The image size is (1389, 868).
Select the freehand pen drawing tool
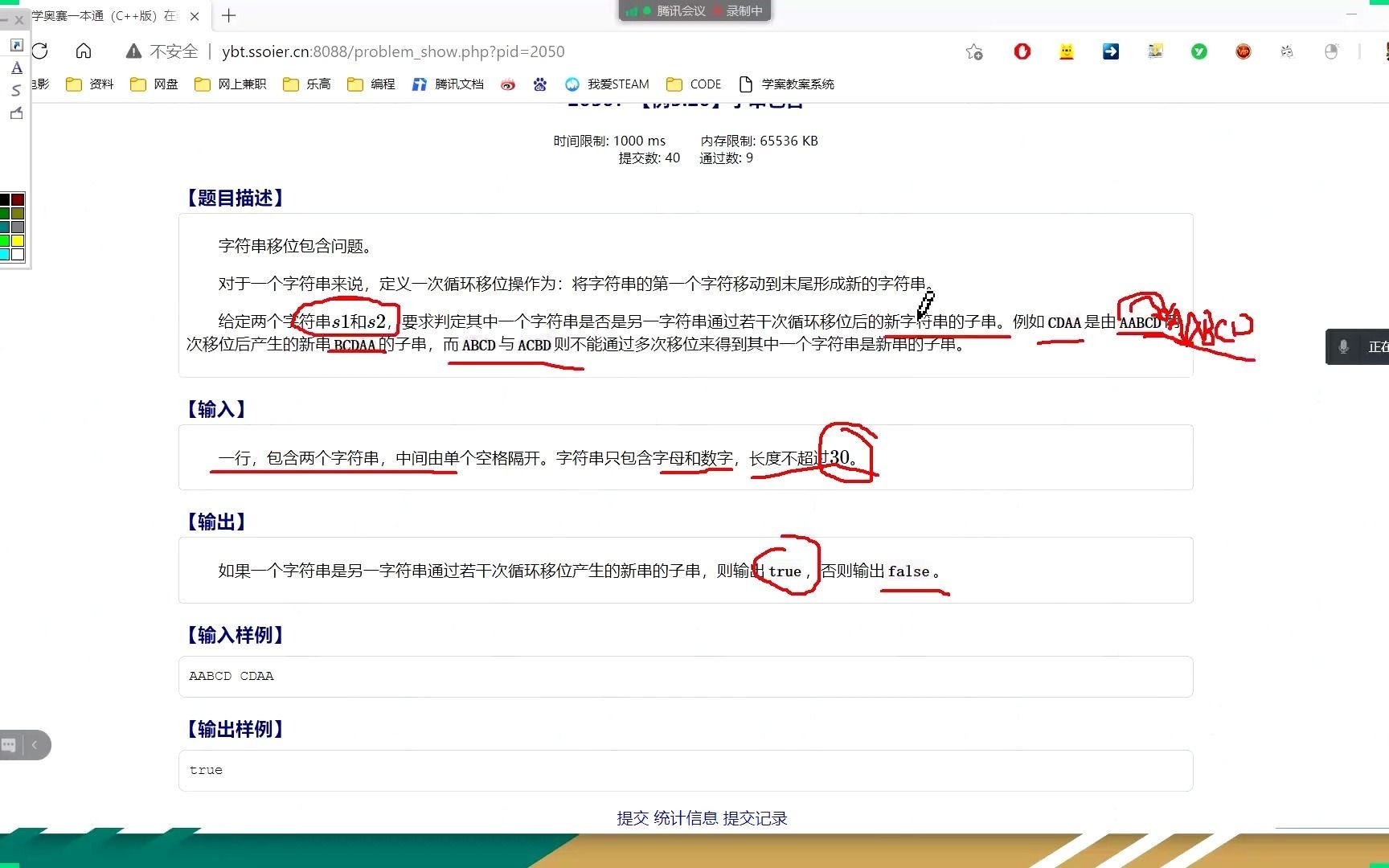coord(16,90)
